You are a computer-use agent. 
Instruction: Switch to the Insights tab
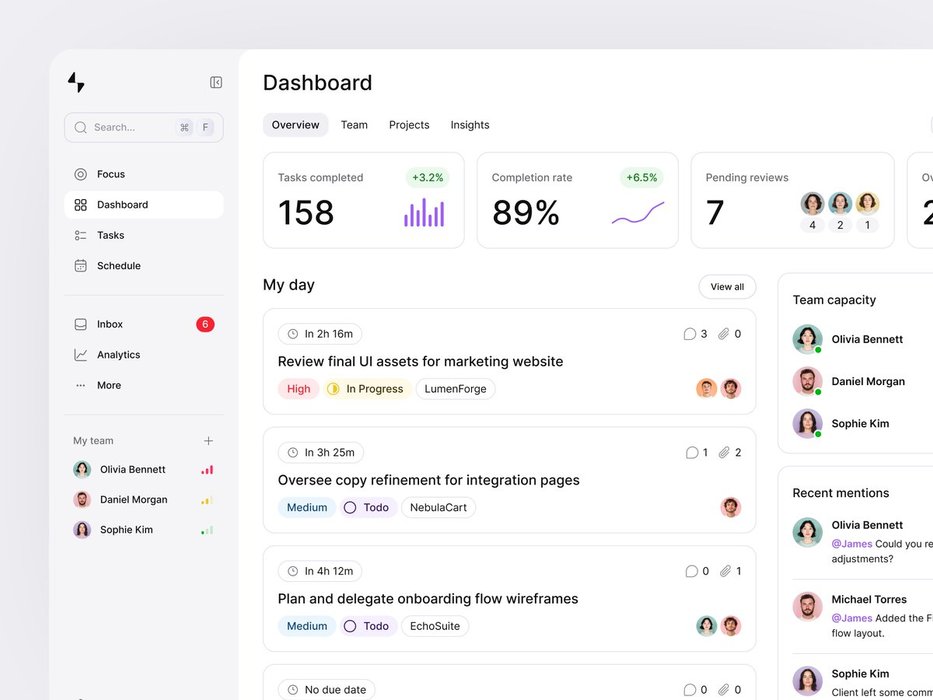coord(470,125)
